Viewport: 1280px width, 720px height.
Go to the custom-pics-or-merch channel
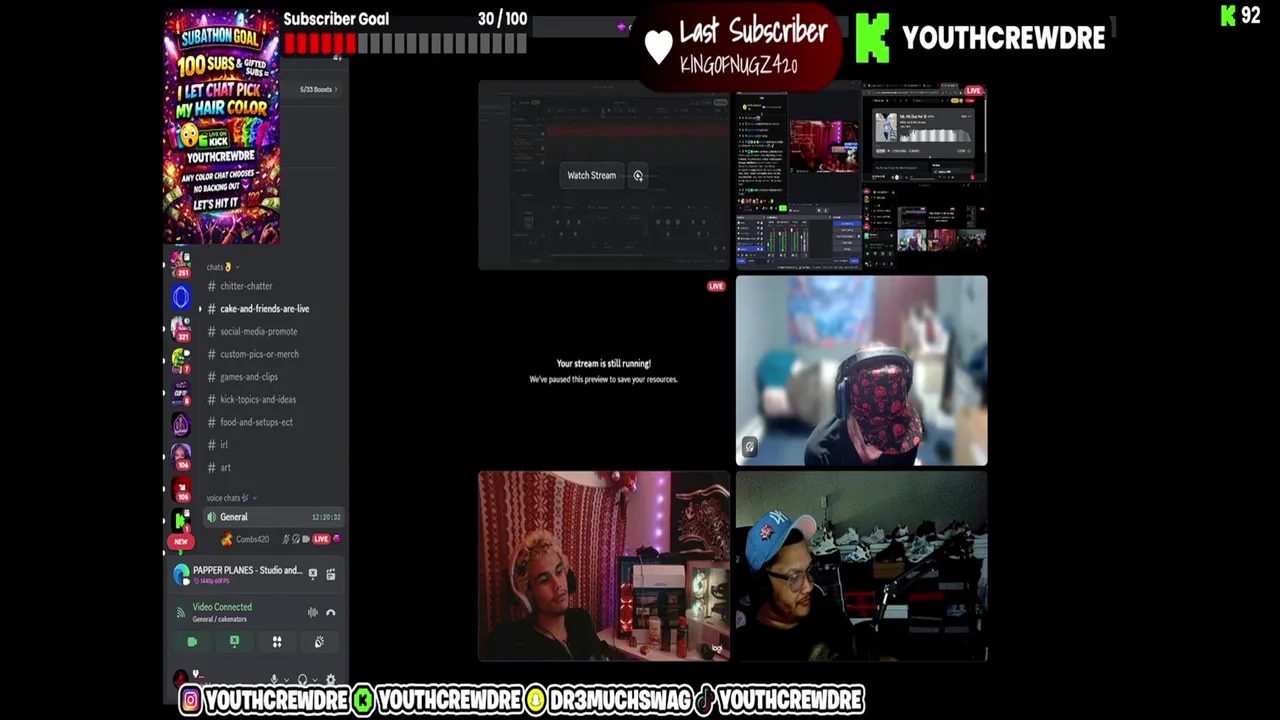pos(259,354)
